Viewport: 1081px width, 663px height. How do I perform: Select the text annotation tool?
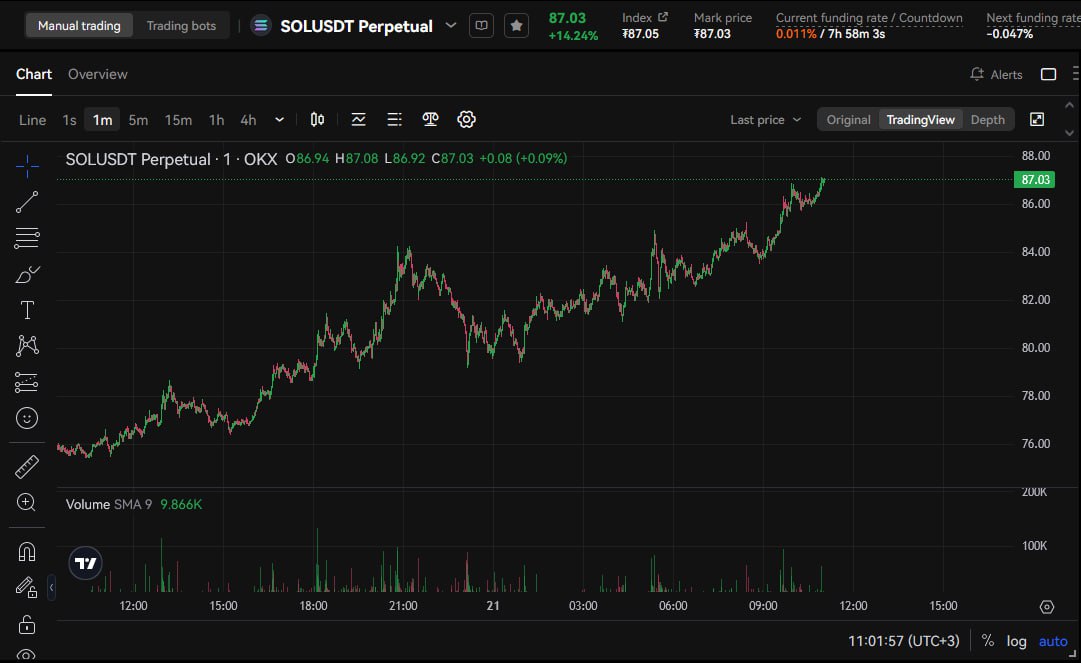coord(27,310)
